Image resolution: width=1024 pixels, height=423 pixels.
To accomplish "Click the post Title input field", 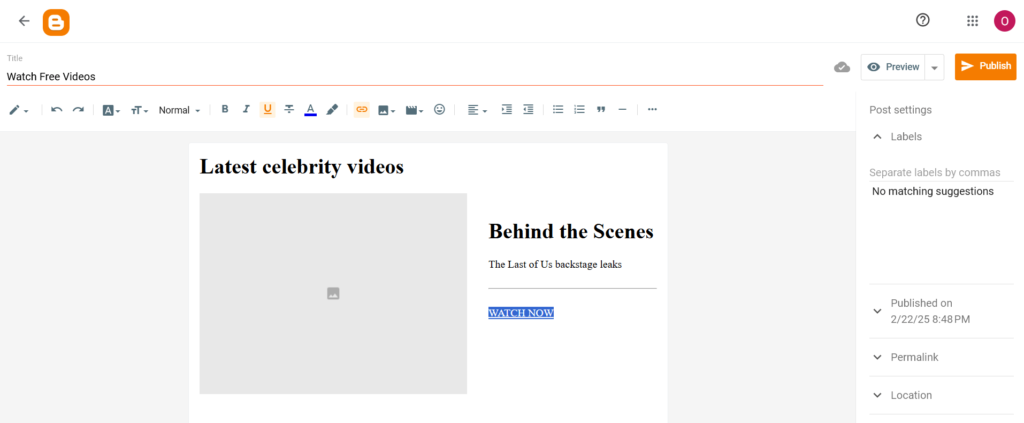I will click(x=414, y=76).
